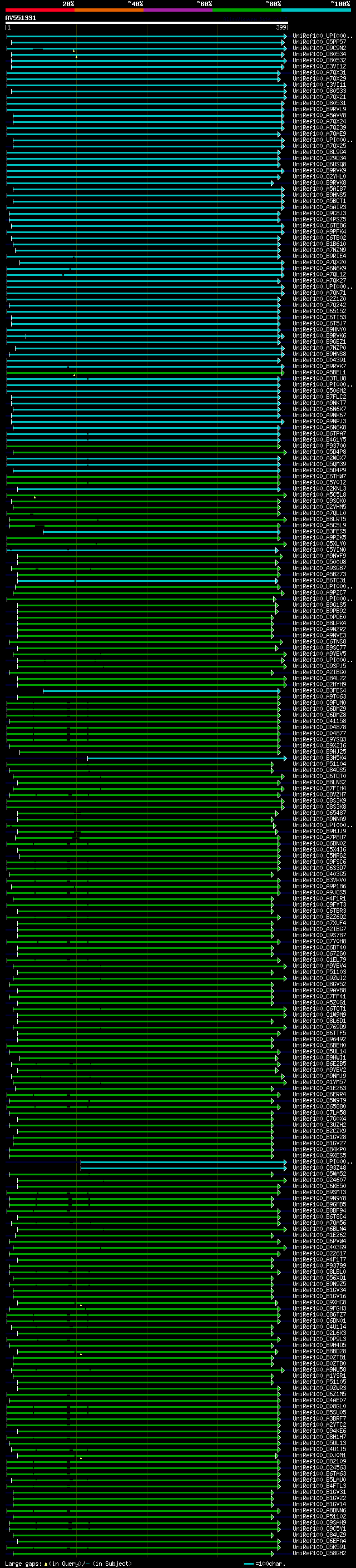Click the yellow gap marker in Q9C9N2 row
The image size is (356, 1568).
[73, 51]
